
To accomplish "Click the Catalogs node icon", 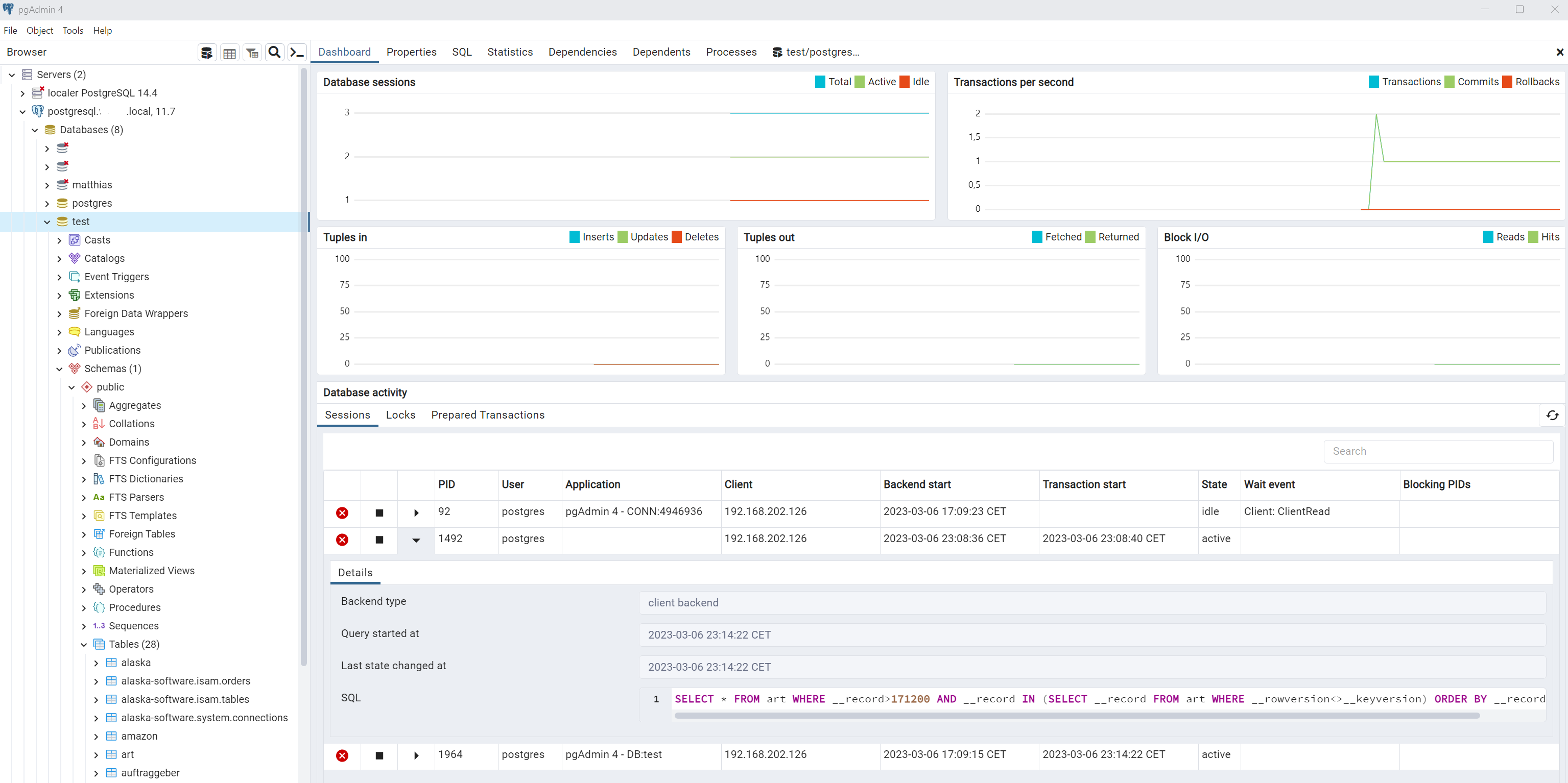I will 74,259.
